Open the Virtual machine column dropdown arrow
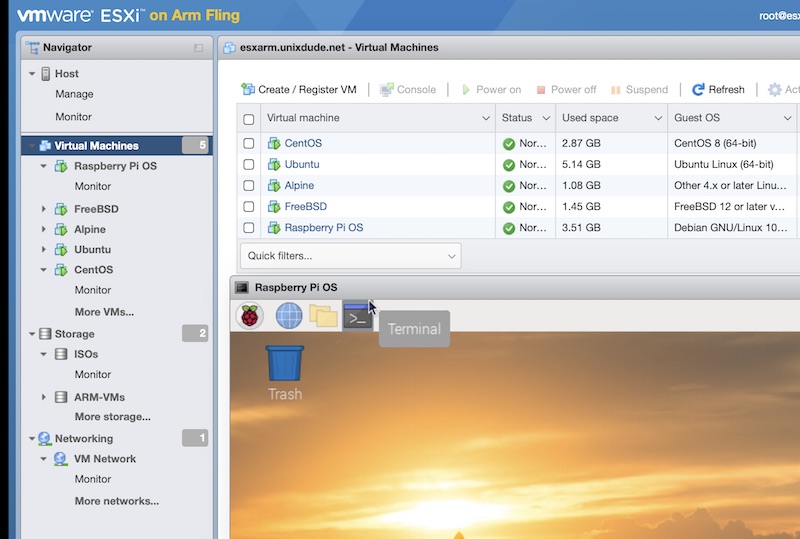Viewport: 800px width, 539px height. click(486, 118)
